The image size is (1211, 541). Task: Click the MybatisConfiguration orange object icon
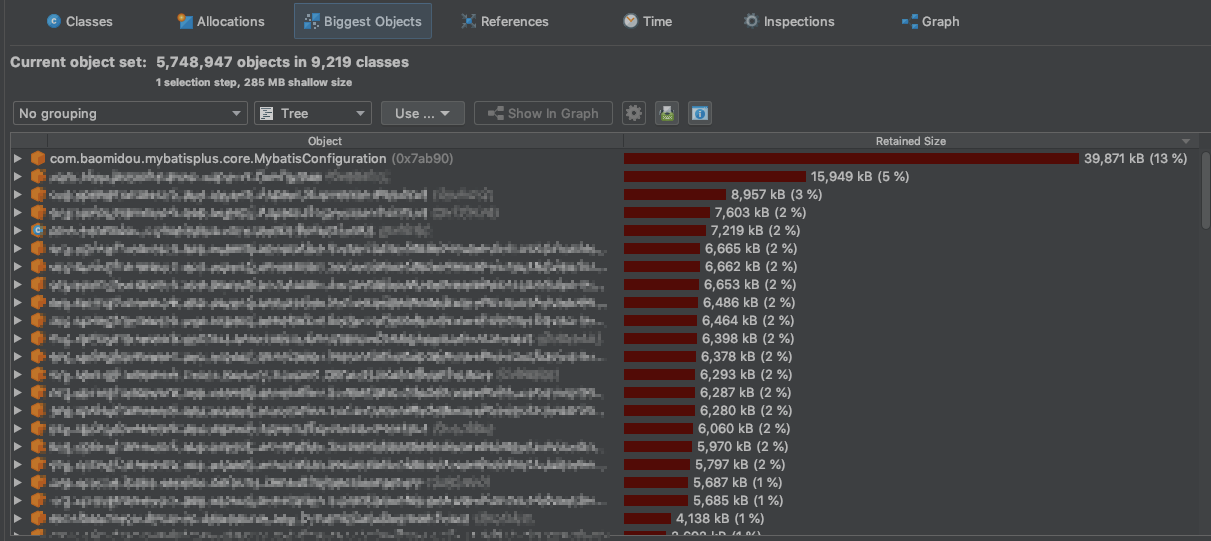[x=38, y=159]
